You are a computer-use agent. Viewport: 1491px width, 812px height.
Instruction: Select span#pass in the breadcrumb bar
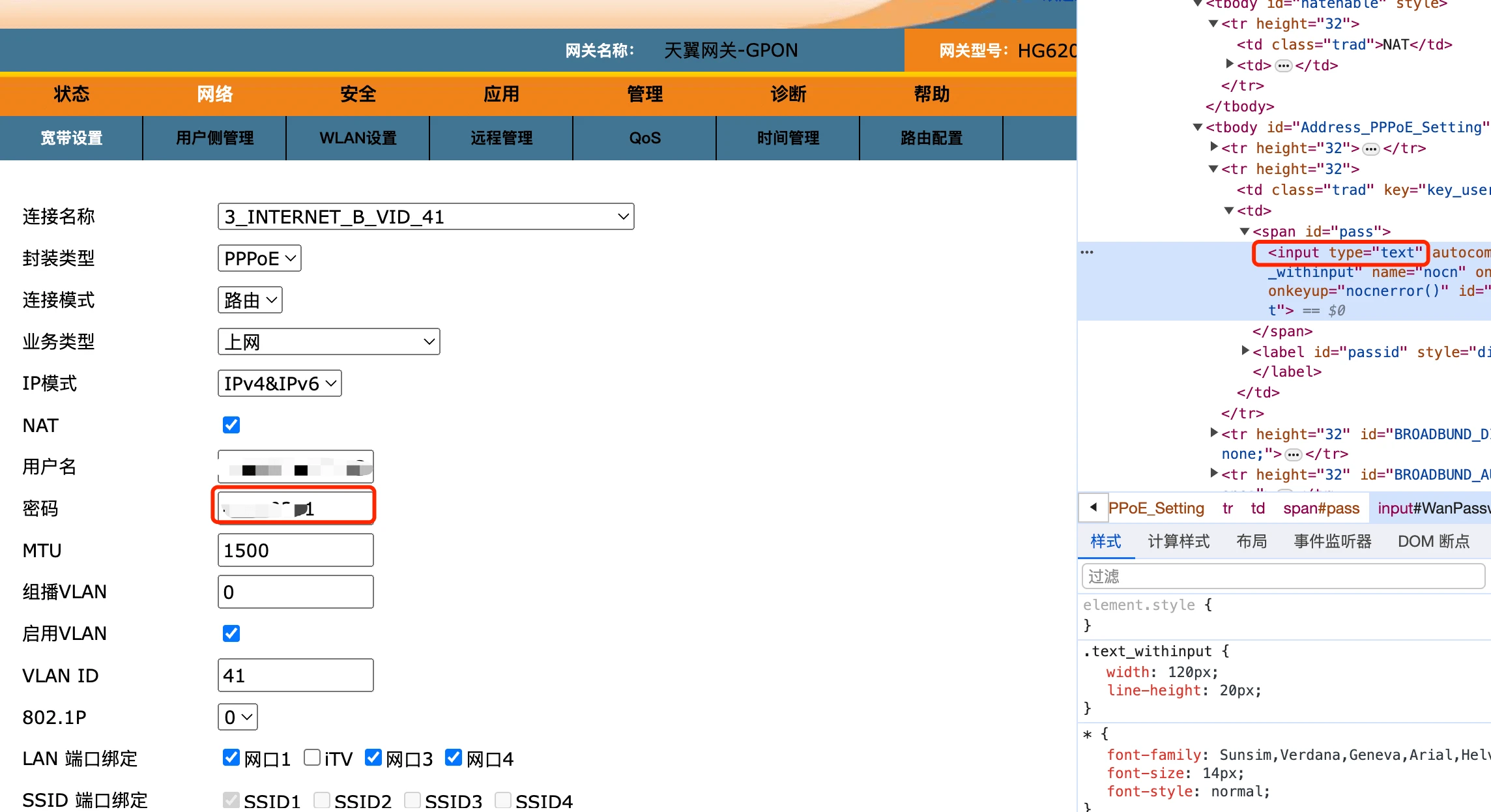(x=1321, y=508)
